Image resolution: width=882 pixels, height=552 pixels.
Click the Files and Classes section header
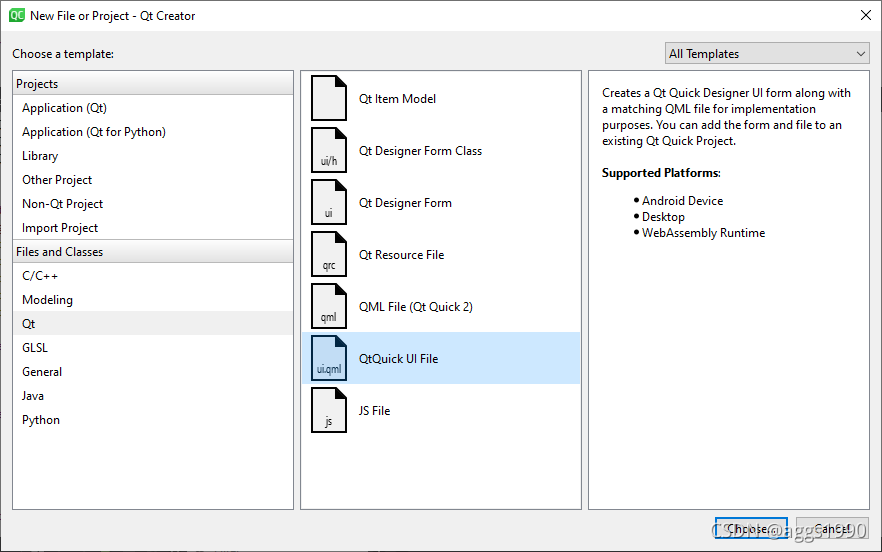(152, 252)
